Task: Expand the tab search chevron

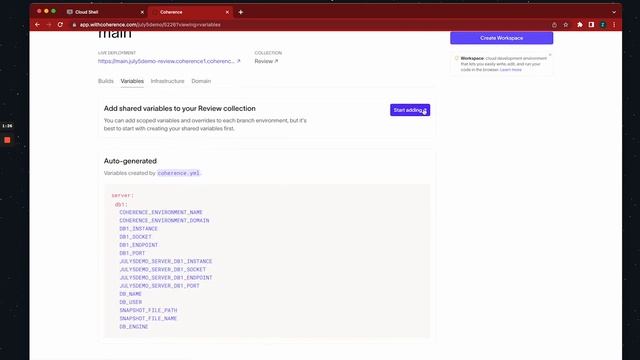Action: pyautogui.click(x=614, y=12)
